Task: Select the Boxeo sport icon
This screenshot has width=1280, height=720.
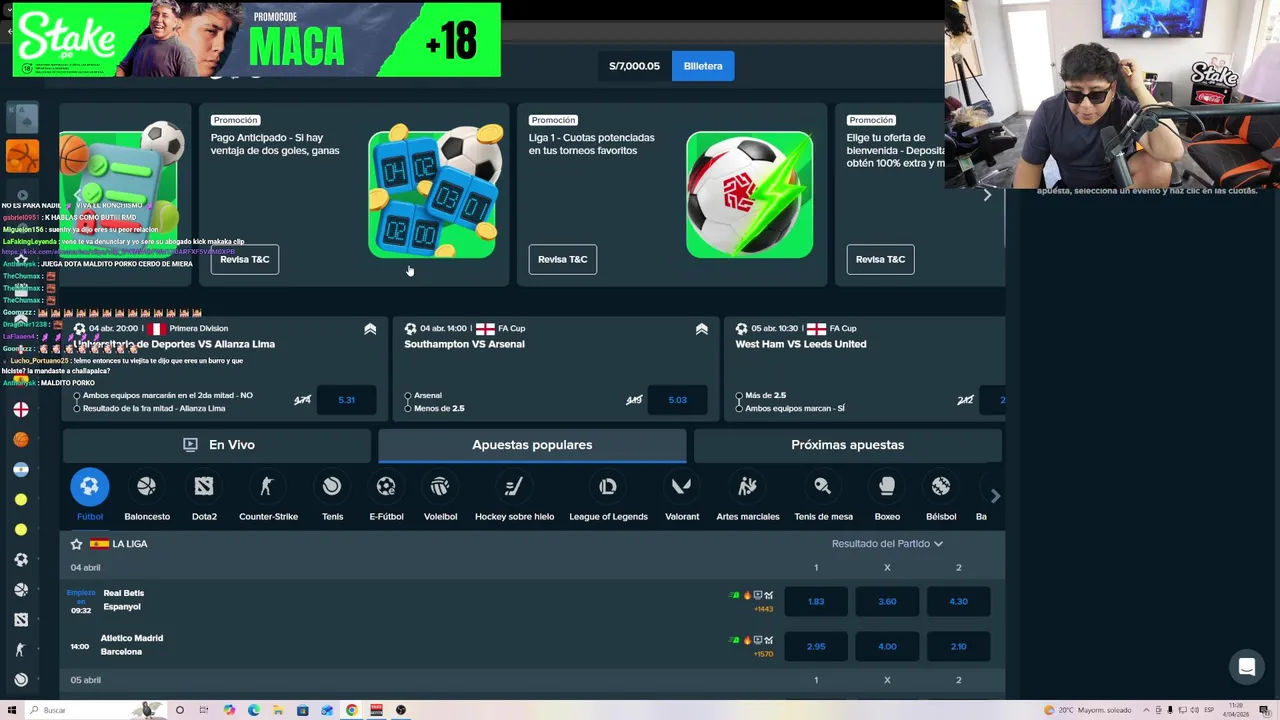Action: tap(887, 487)
